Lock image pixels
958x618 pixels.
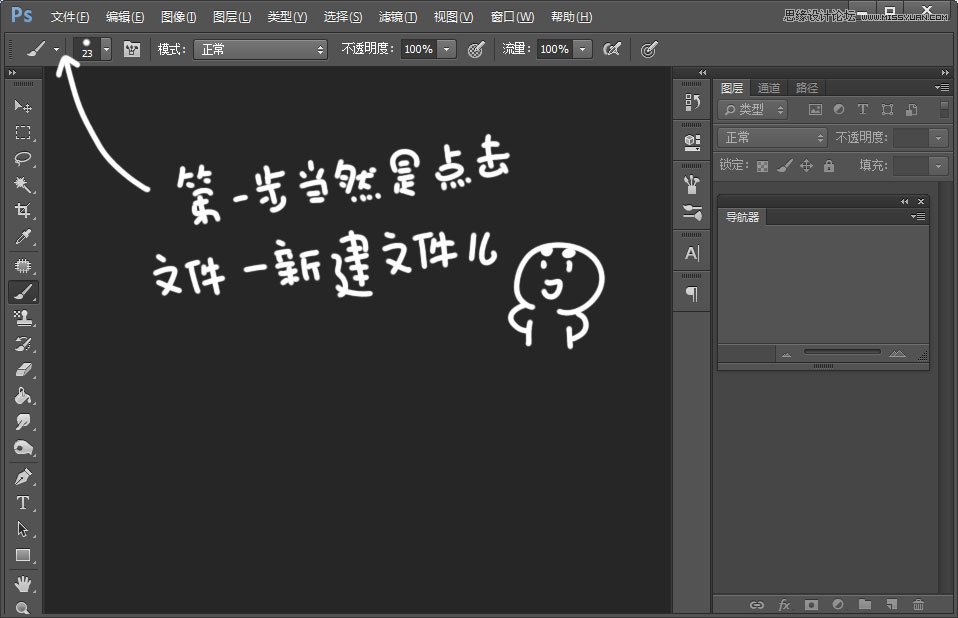click(x=784, y=165)
